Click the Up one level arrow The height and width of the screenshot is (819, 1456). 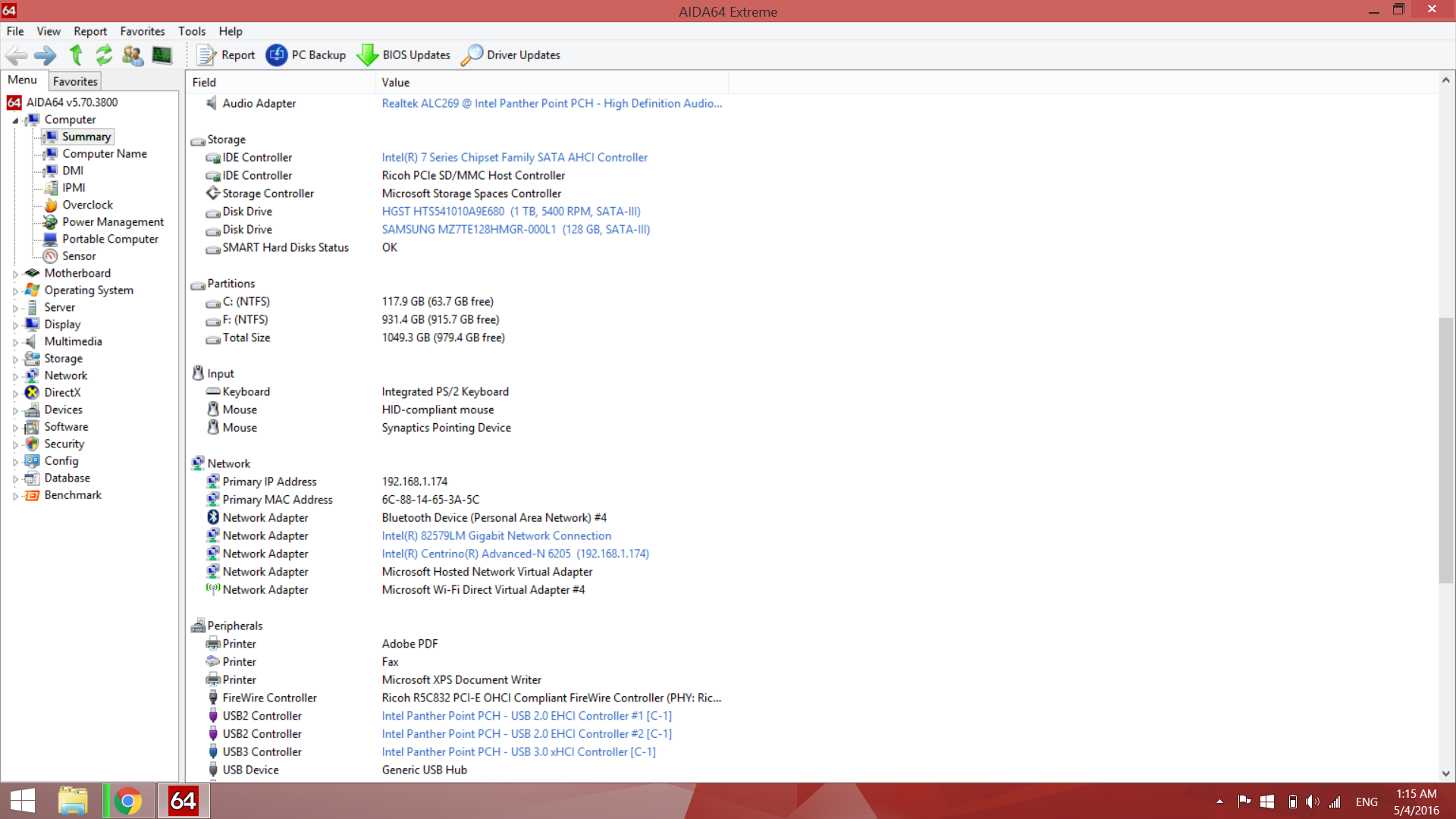coord(76,55)
